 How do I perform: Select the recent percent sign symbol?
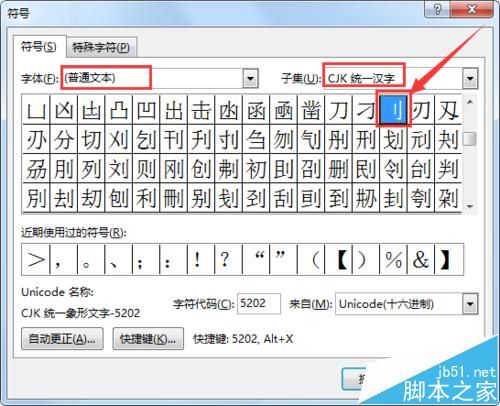click(x=394, y=259)
